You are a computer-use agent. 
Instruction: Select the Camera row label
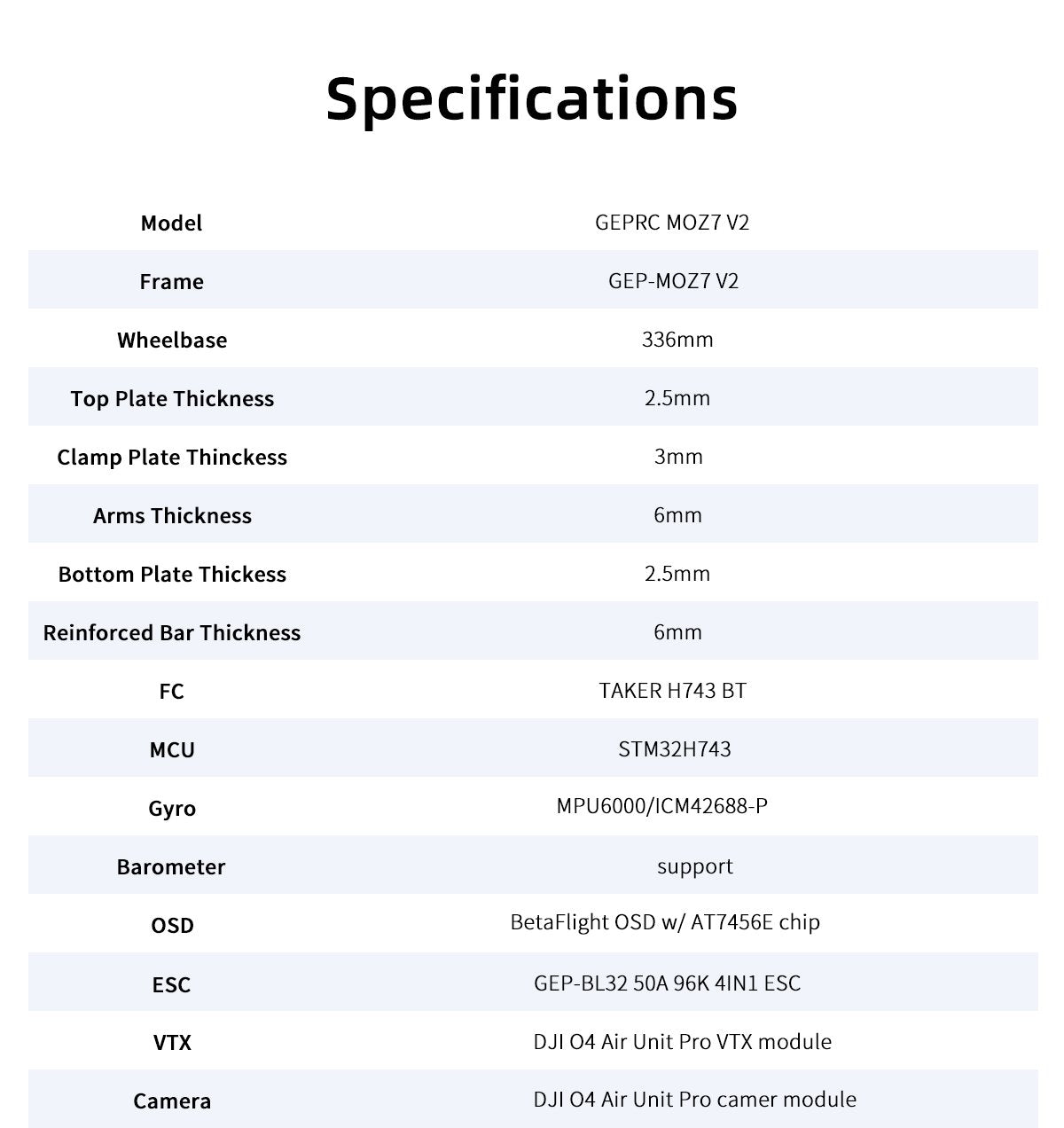click(x=172, y=1101)
